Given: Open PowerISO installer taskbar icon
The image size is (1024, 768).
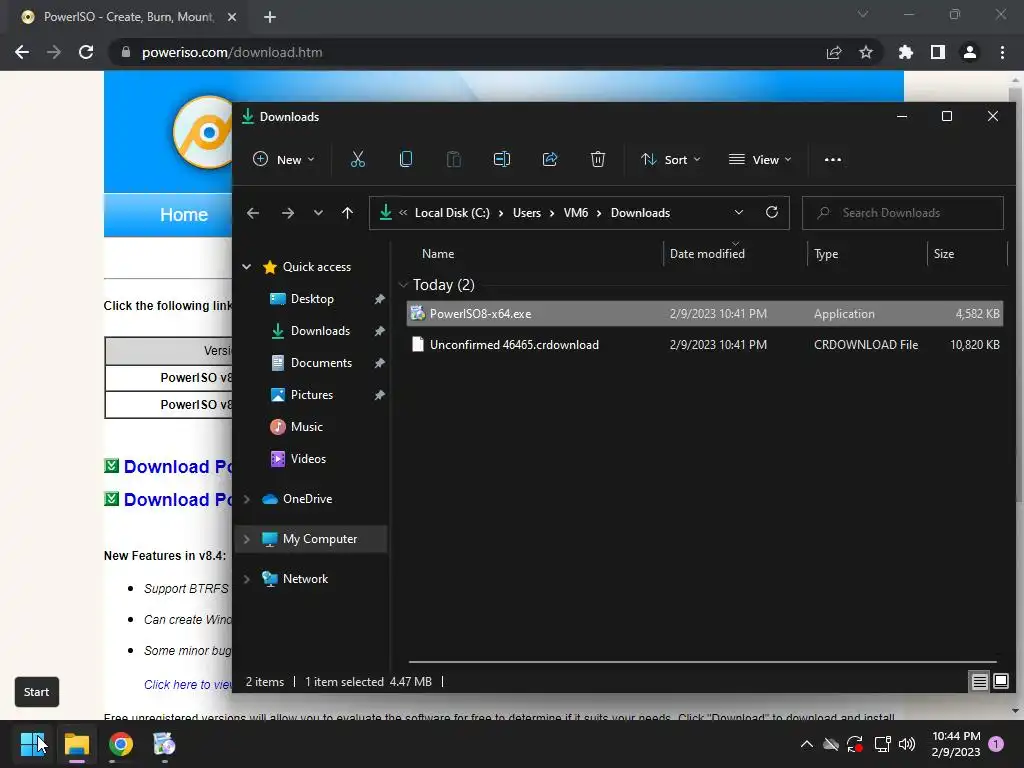Looking at the screenshot, I should coord(164,744).
